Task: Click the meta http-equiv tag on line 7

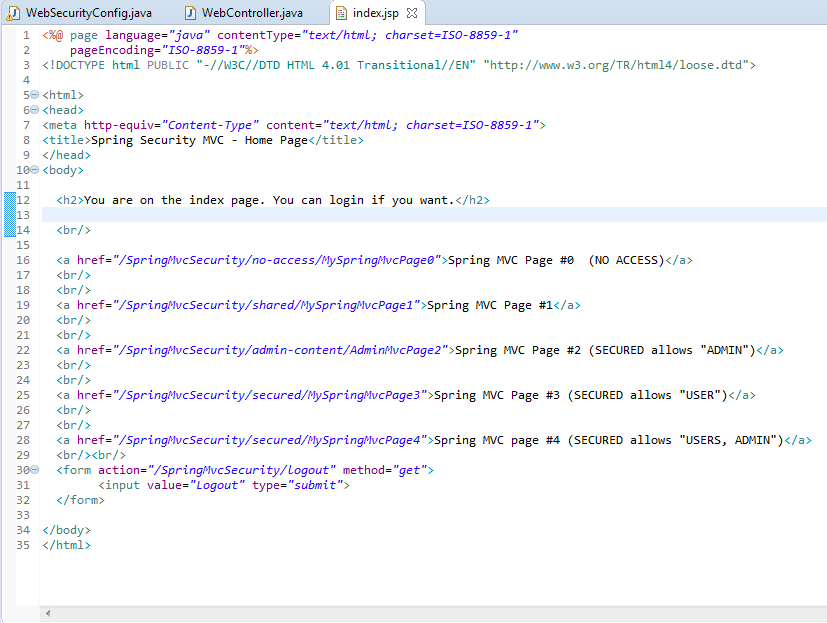Action: point(294,126)
